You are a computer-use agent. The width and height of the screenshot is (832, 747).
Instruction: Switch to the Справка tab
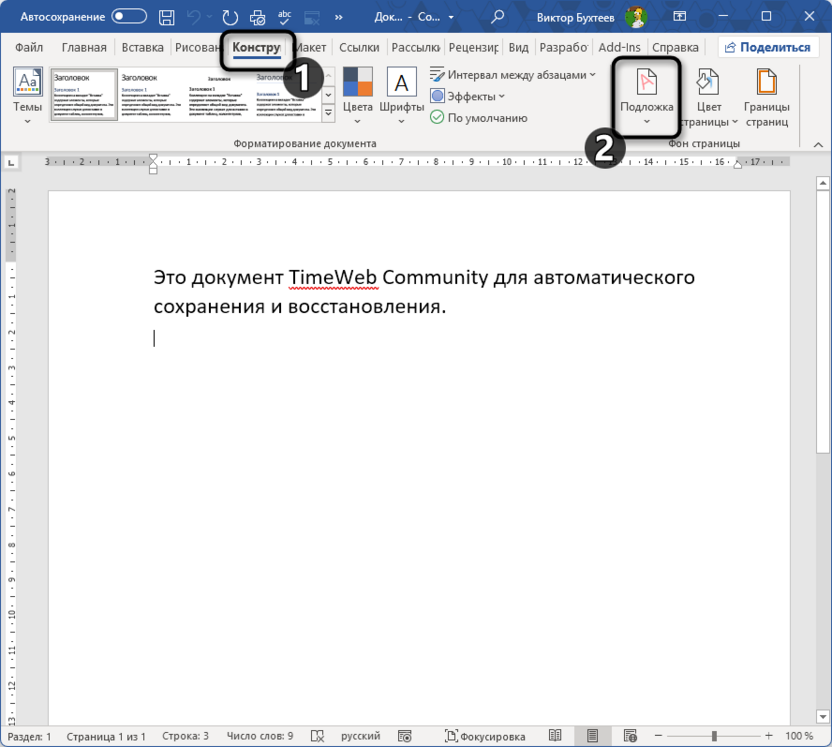point(675,47)
